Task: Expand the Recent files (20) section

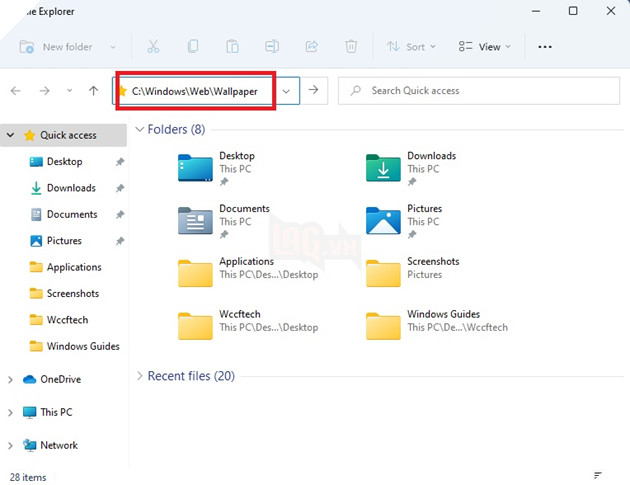Action: [x=139, y=376]
